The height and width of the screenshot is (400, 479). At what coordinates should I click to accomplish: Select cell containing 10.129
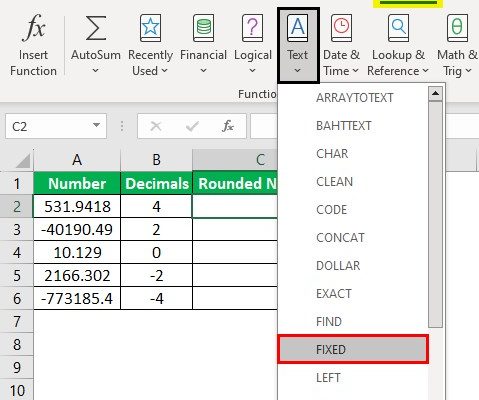pos(77,252)
